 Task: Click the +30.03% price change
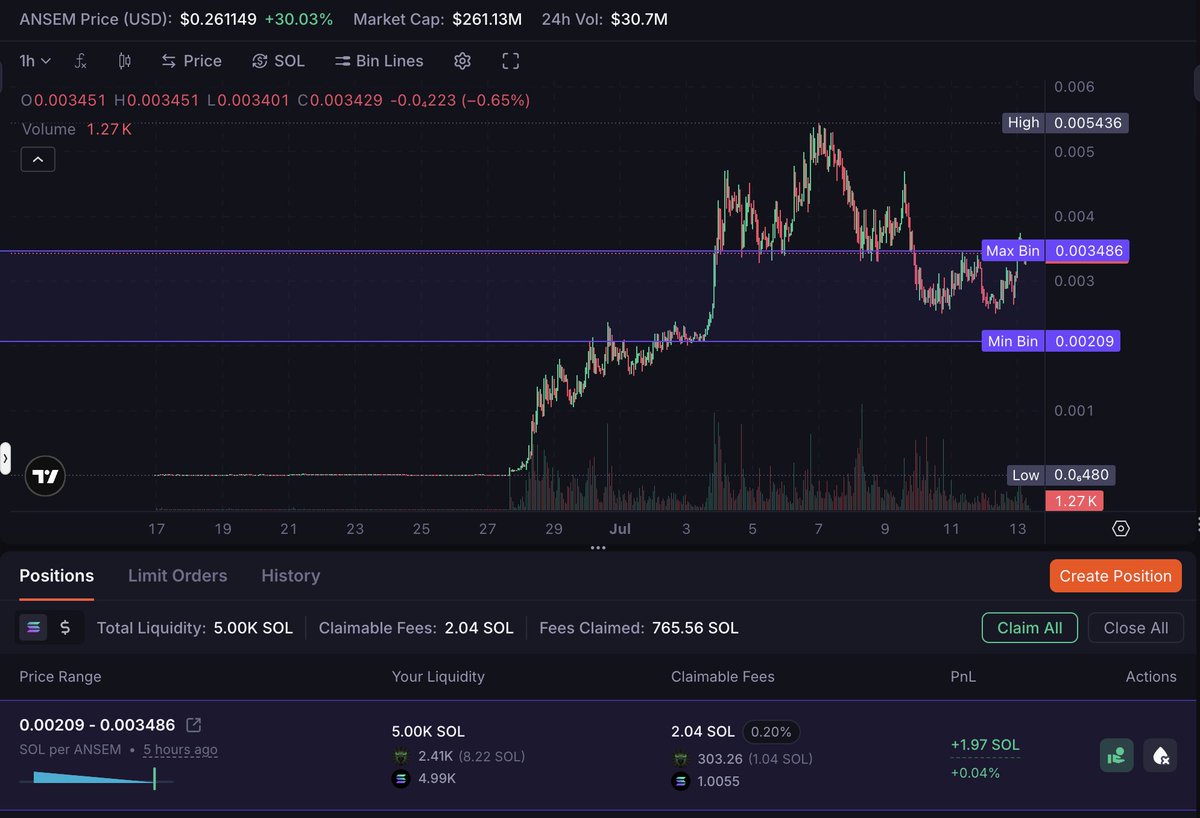pos(298,19)
